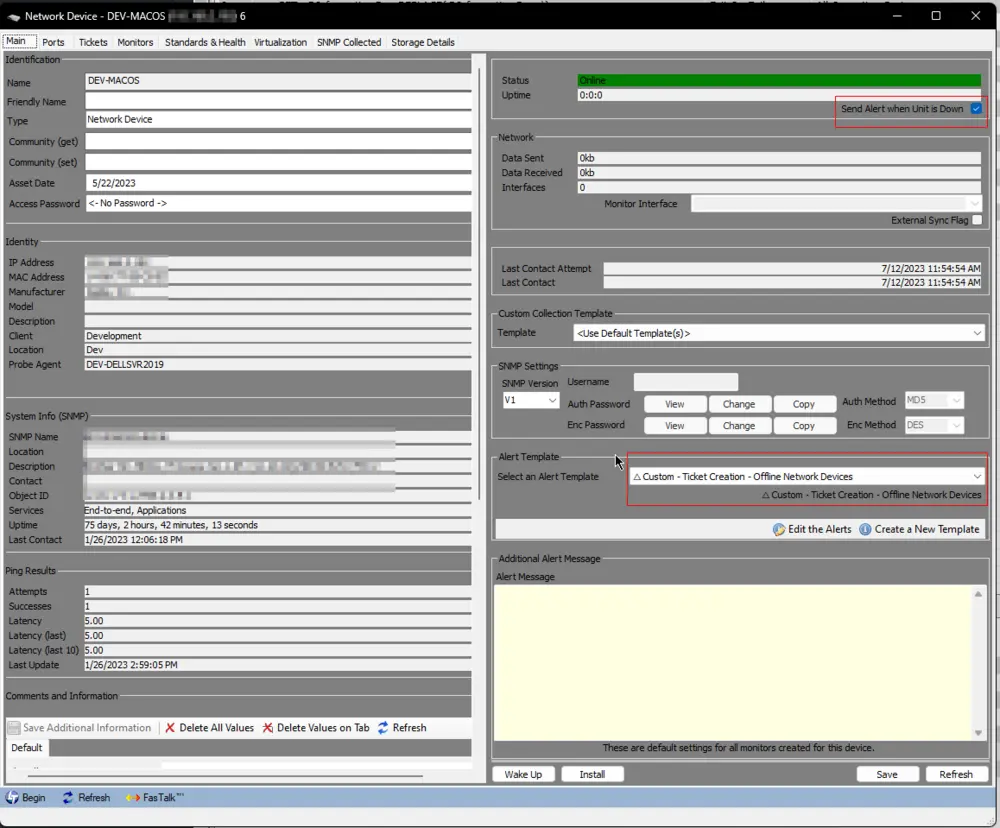Click the Access Password field
This screenshot has width=1000, height=828.
[278, 203]
